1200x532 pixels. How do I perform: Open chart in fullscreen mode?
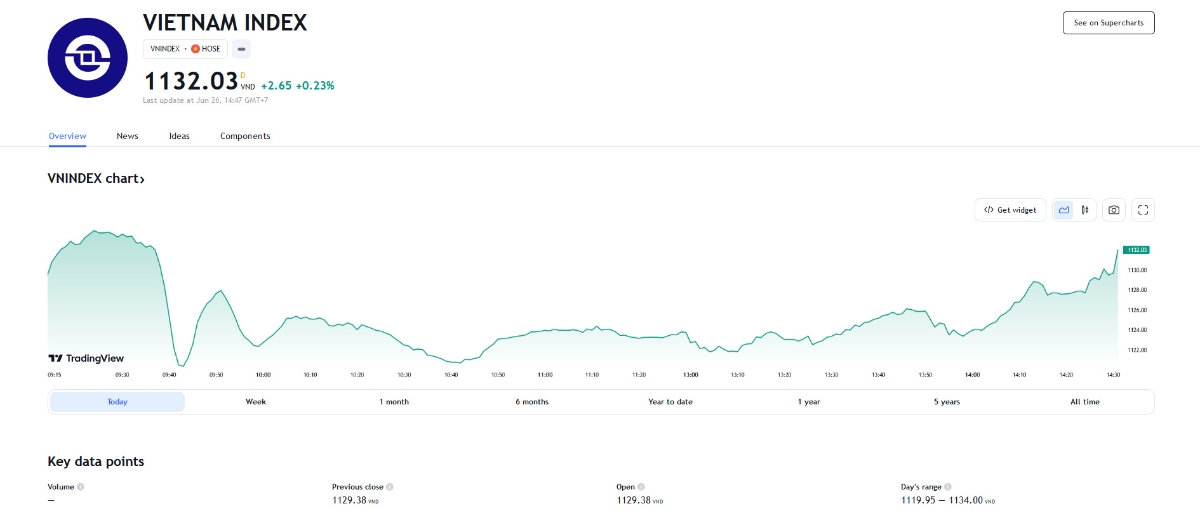point(1144,210)
